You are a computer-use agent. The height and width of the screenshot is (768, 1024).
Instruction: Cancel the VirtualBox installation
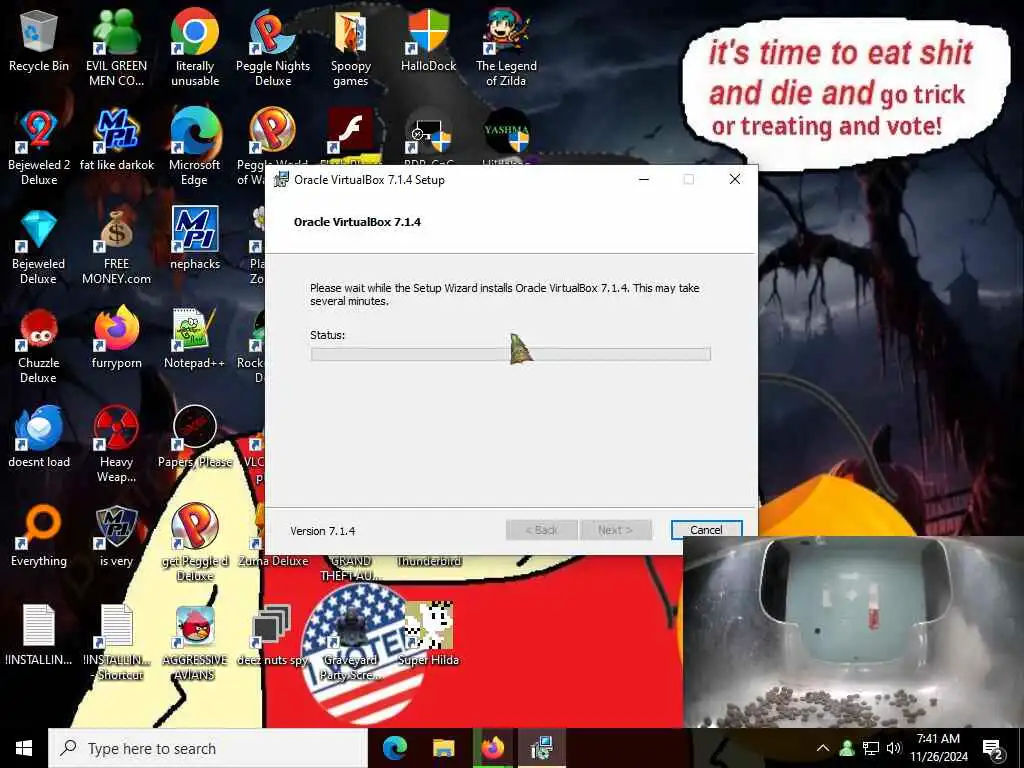click(x=706, y=530)
